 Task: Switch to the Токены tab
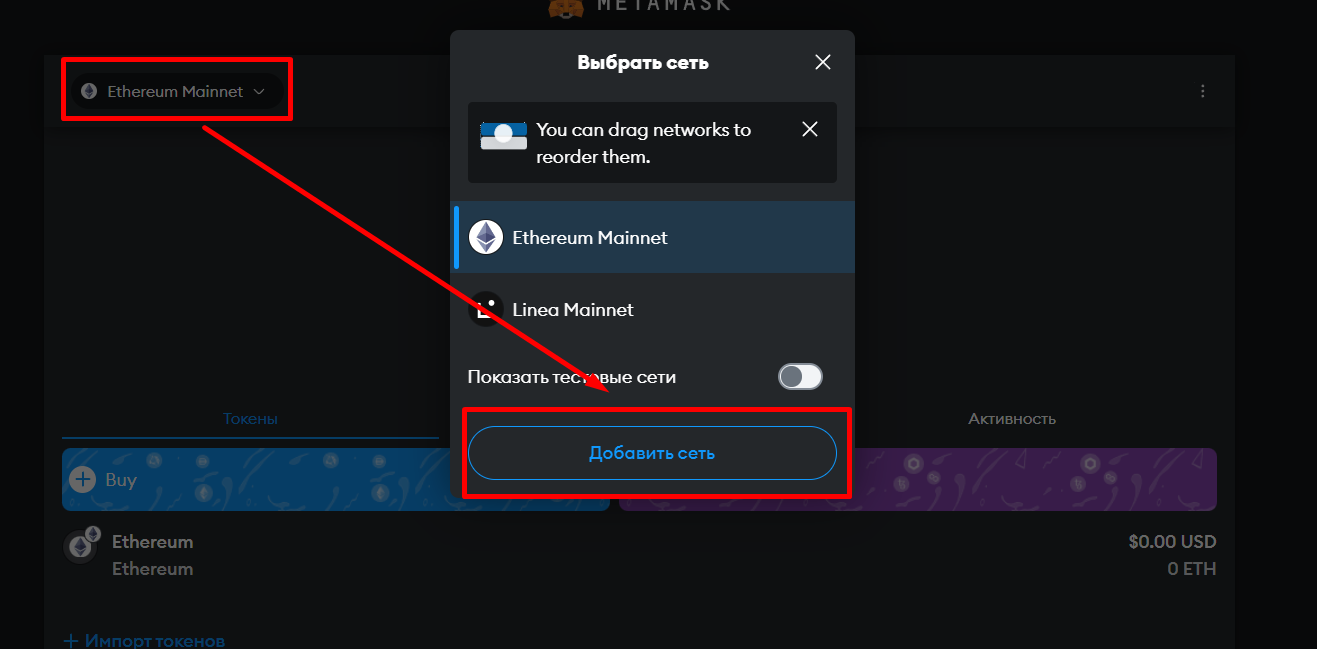[x=250, y=419]
